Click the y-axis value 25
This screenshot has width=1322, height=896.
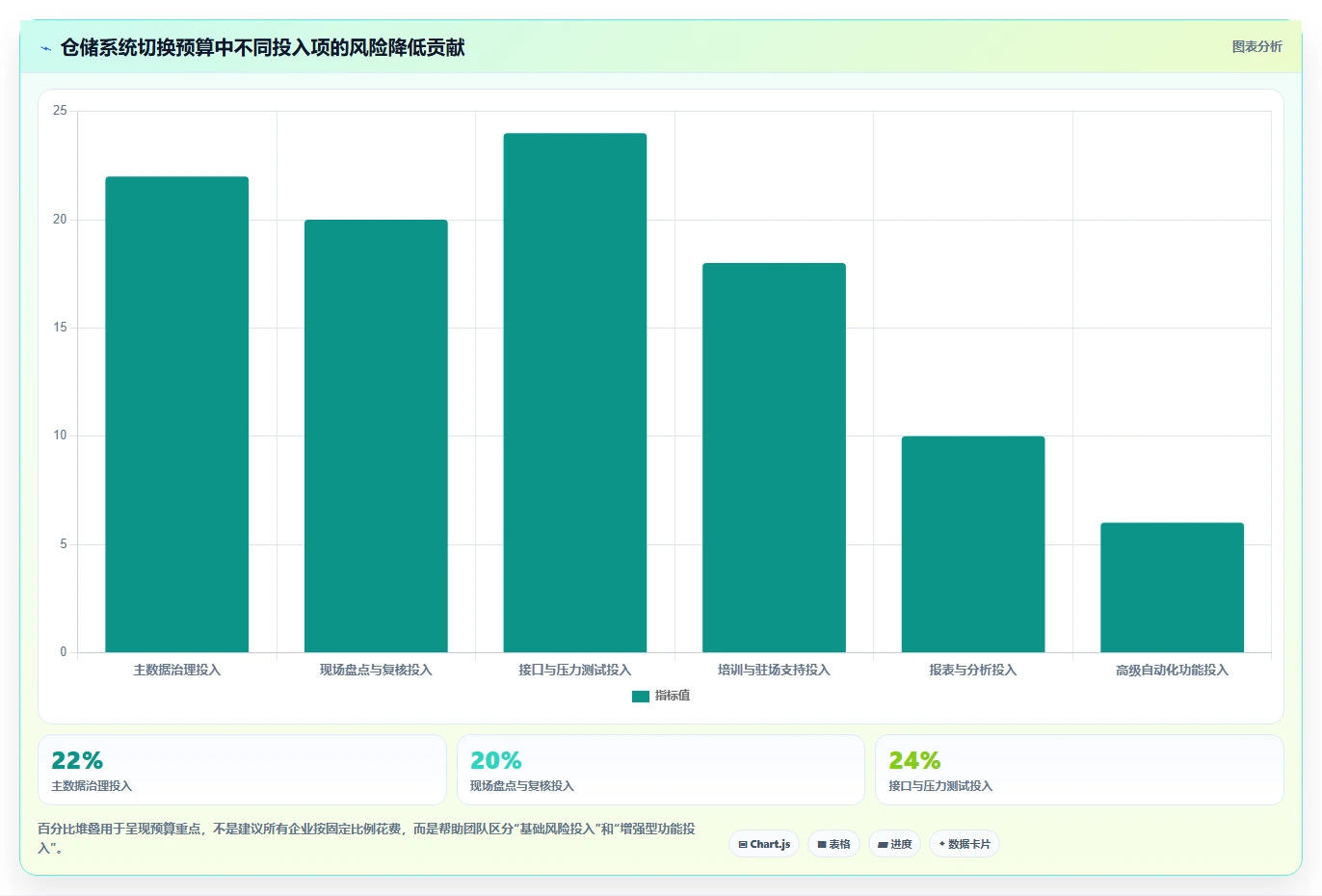click(x=60, y=111)
